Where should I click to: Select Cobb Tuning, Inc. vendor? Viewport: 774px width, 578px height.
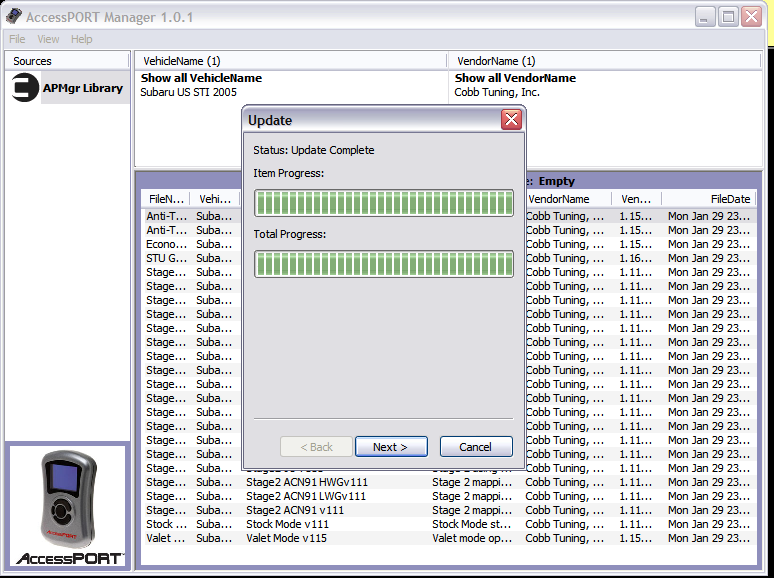497,92
